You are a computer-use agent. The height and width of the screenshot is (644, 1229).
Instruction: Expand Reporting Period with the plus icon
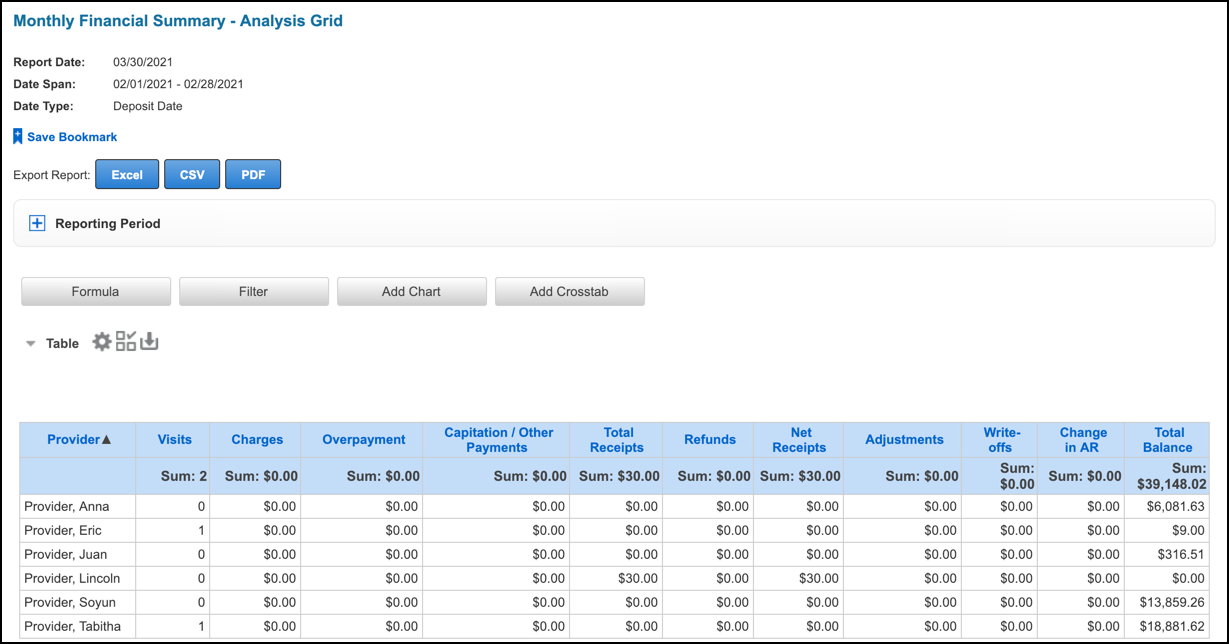pos(37,224)
